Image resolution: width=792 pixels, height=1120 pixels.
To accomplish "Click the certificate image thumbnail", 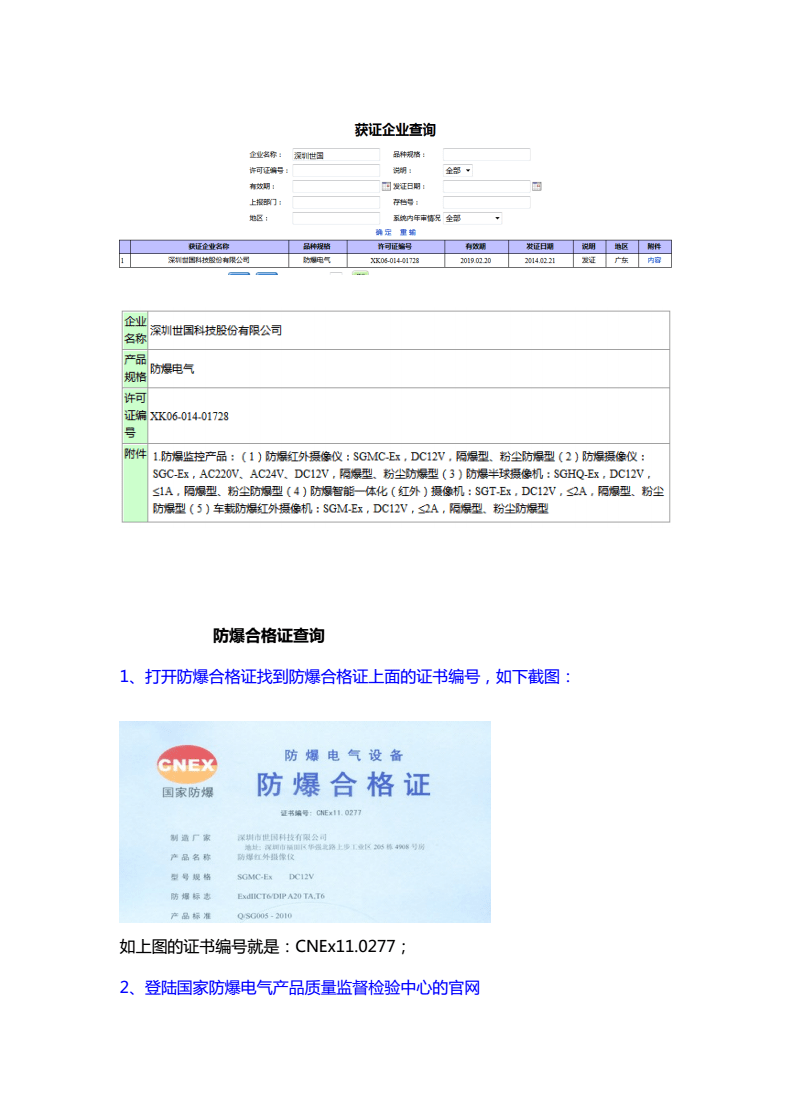I will point(305,821).
